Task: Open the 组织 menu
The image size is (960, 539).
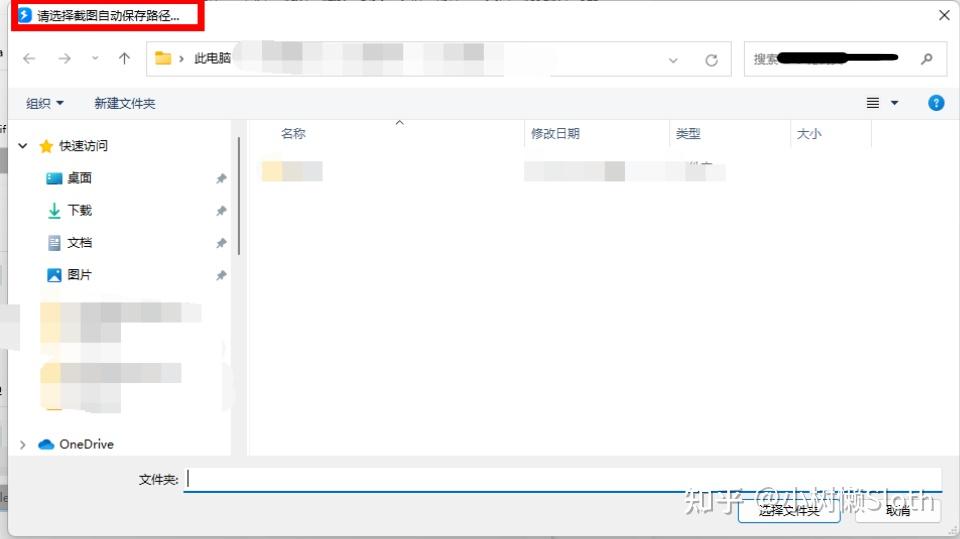Action: click(x=44, y=103)
